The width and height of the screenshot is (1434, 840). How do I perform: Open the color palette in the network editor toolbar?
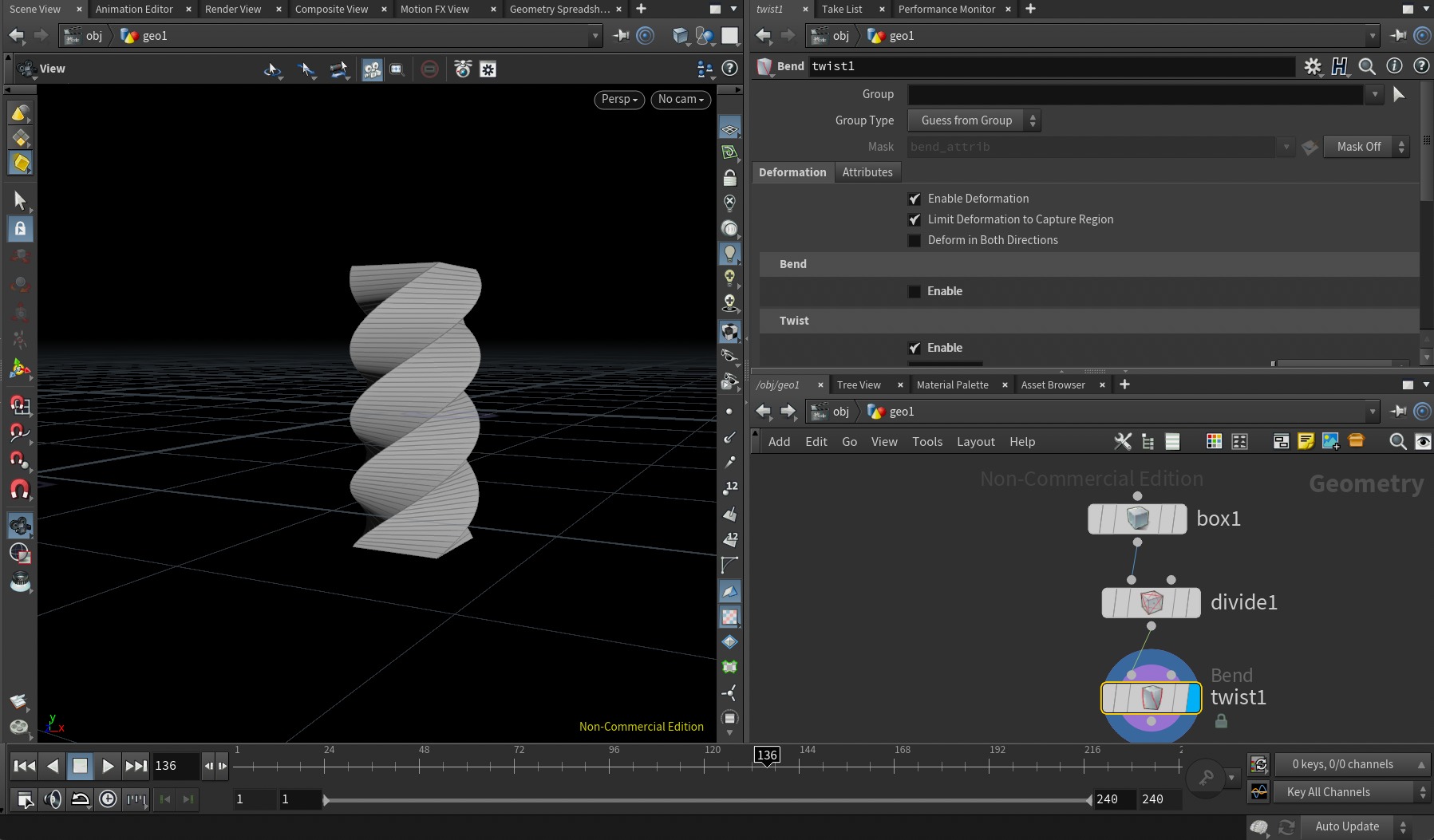point(1215,441)
